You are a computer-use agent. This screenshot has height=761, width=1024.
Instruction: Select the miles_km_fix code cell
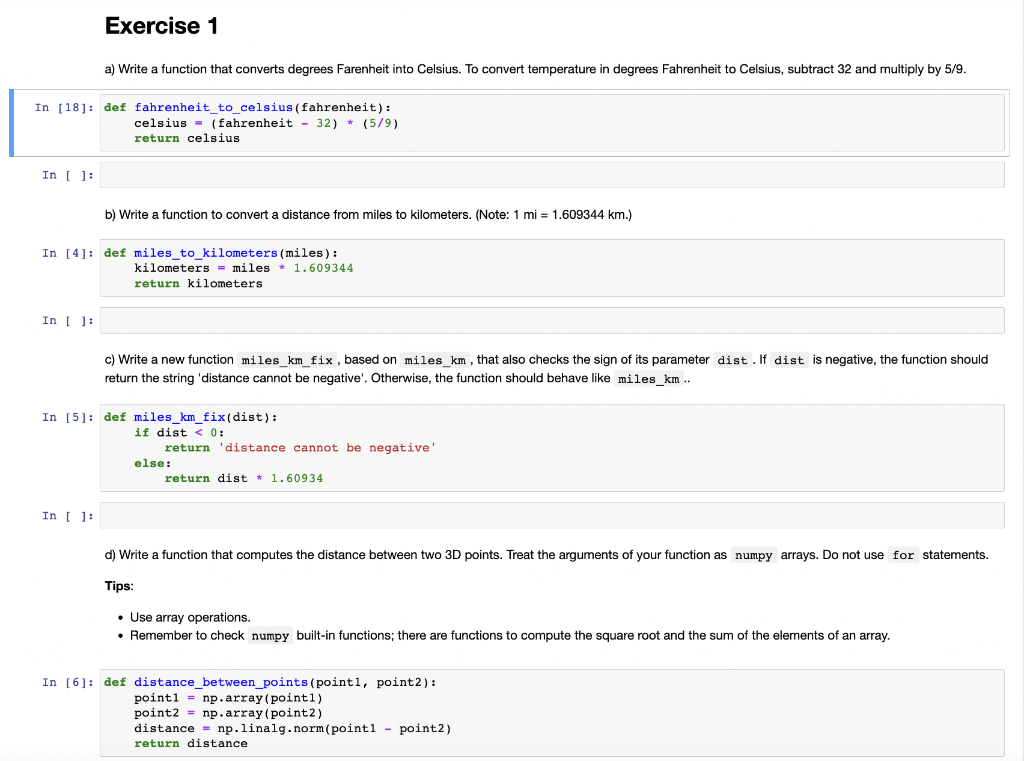click(x=400, y=447)
